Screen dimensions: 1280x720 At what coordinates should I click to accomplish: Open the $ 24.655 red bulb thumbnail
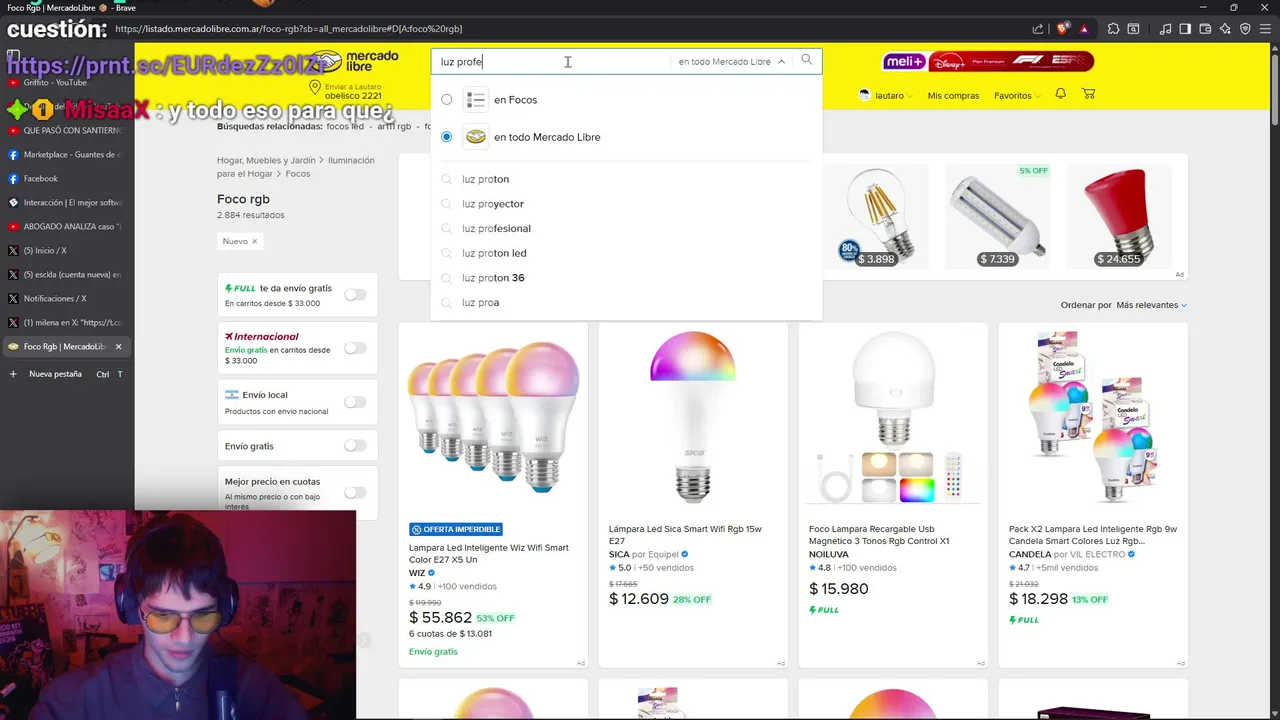pyautogui.click(x=1117, y=217)
